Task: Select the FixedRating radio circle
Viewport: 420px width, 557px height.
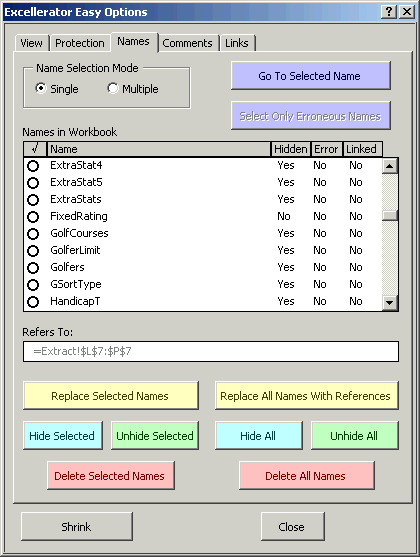Action: [x=33, y=217]
